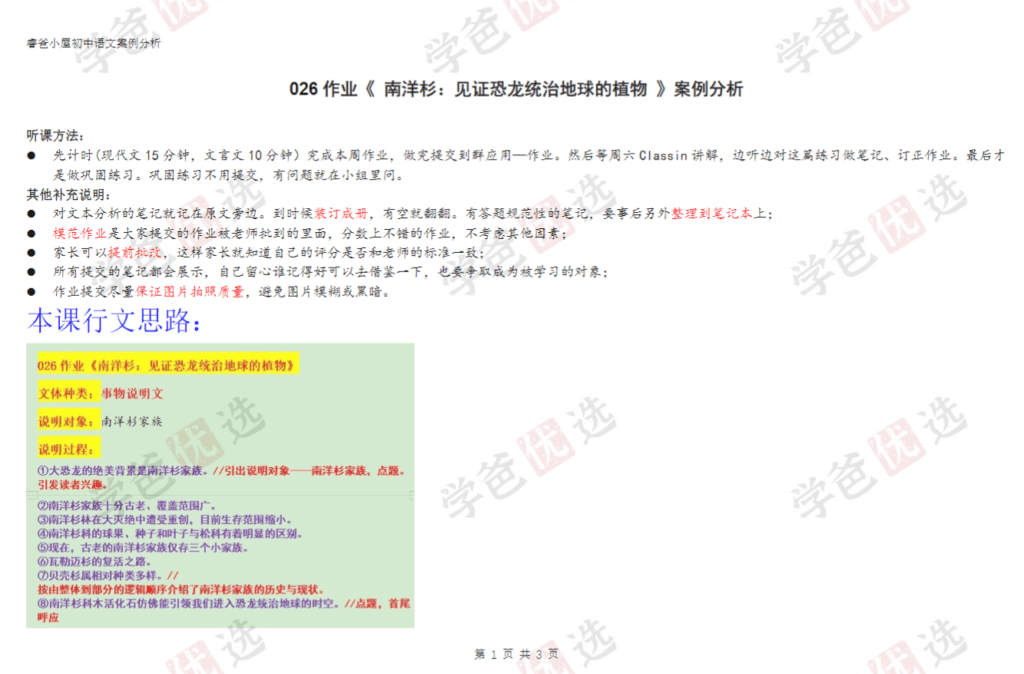Click the line ⑤现在,古老的南洋杉家族仅存三个小家族

click(143, 547)
